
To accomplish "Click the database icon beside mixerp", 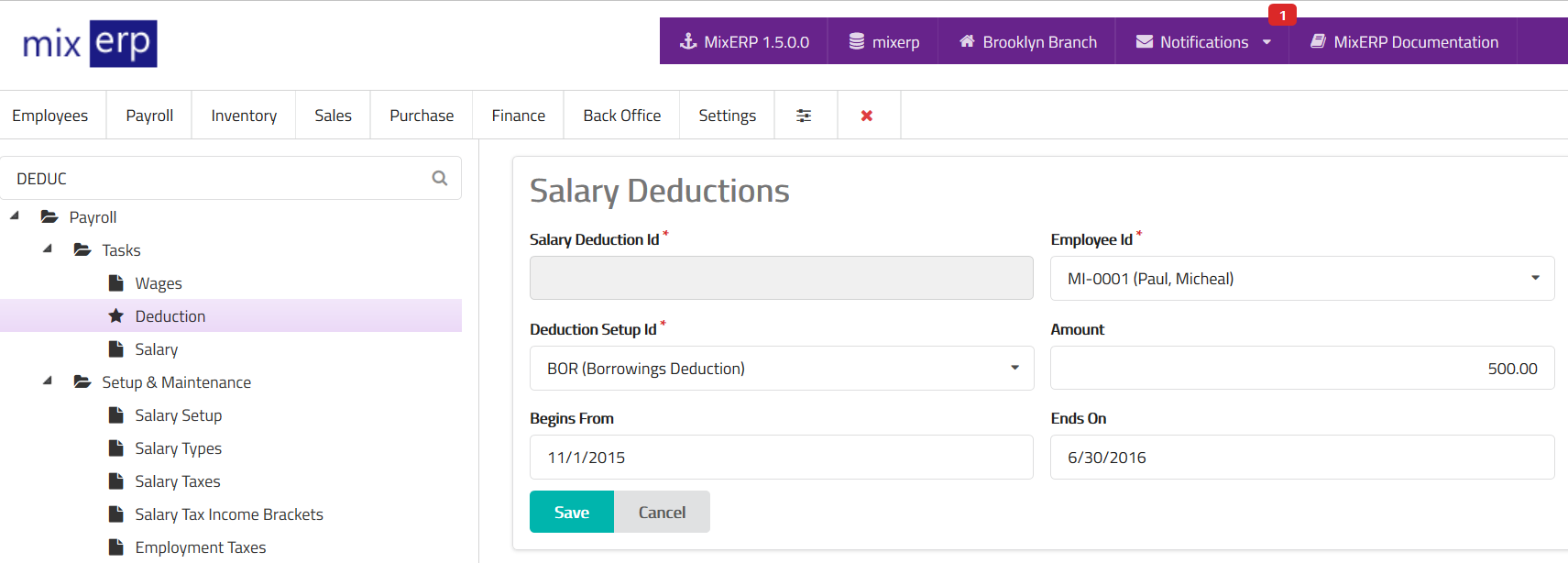I will click(857, 41).
